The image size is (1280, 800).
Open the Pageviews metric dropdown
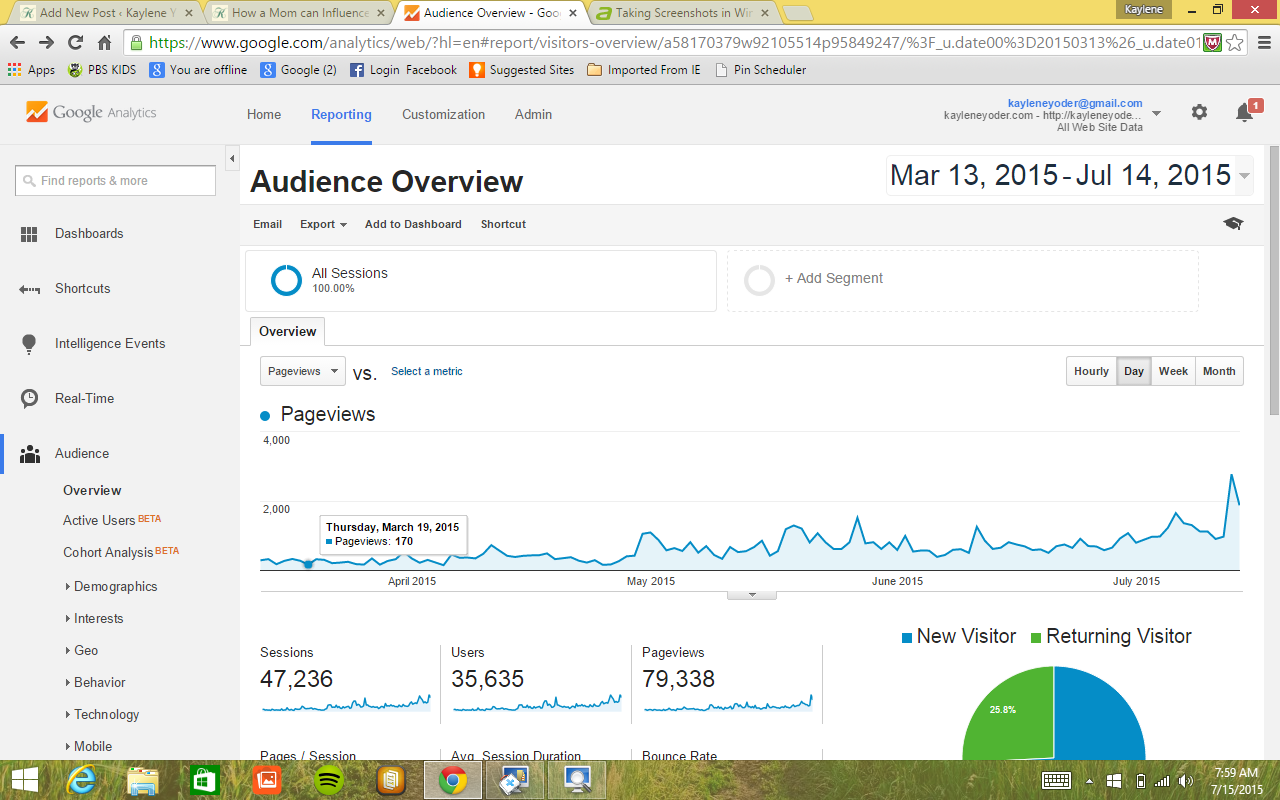tap(303, 371)
